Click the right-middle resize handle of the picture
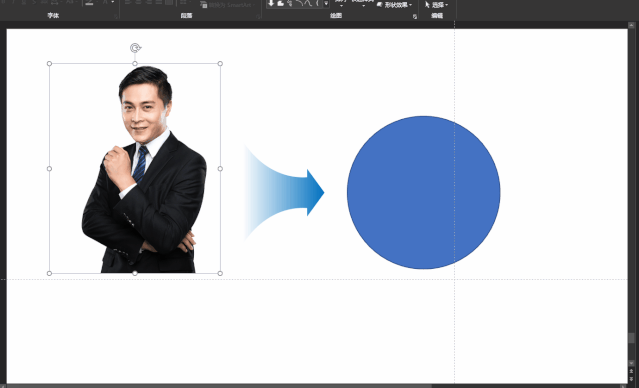Viewport: 639px width, 388px height. [x=220, y=168]
